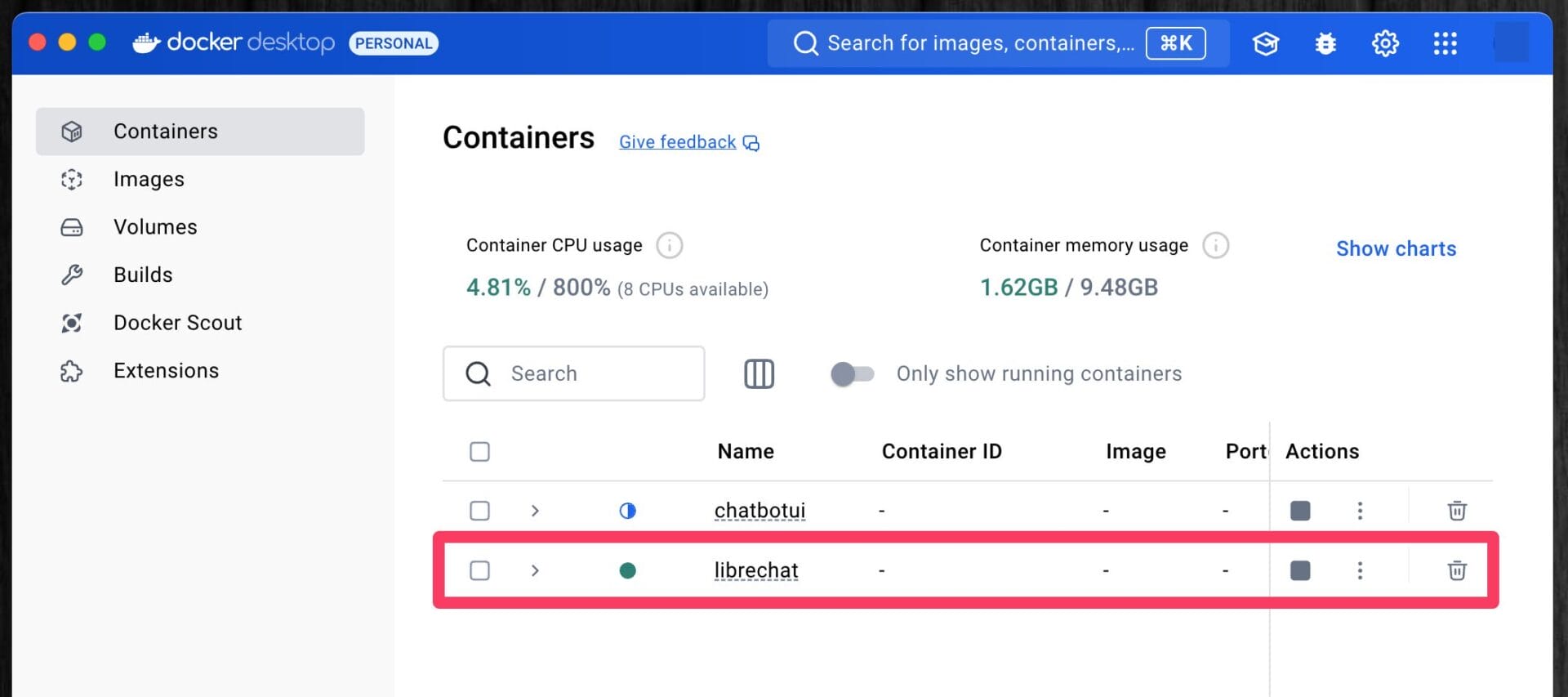Viewport: 1568px width, 697px height.
Task: Go to Images in the sidebar
Action: pyautogui.click(x=149, y=179)
